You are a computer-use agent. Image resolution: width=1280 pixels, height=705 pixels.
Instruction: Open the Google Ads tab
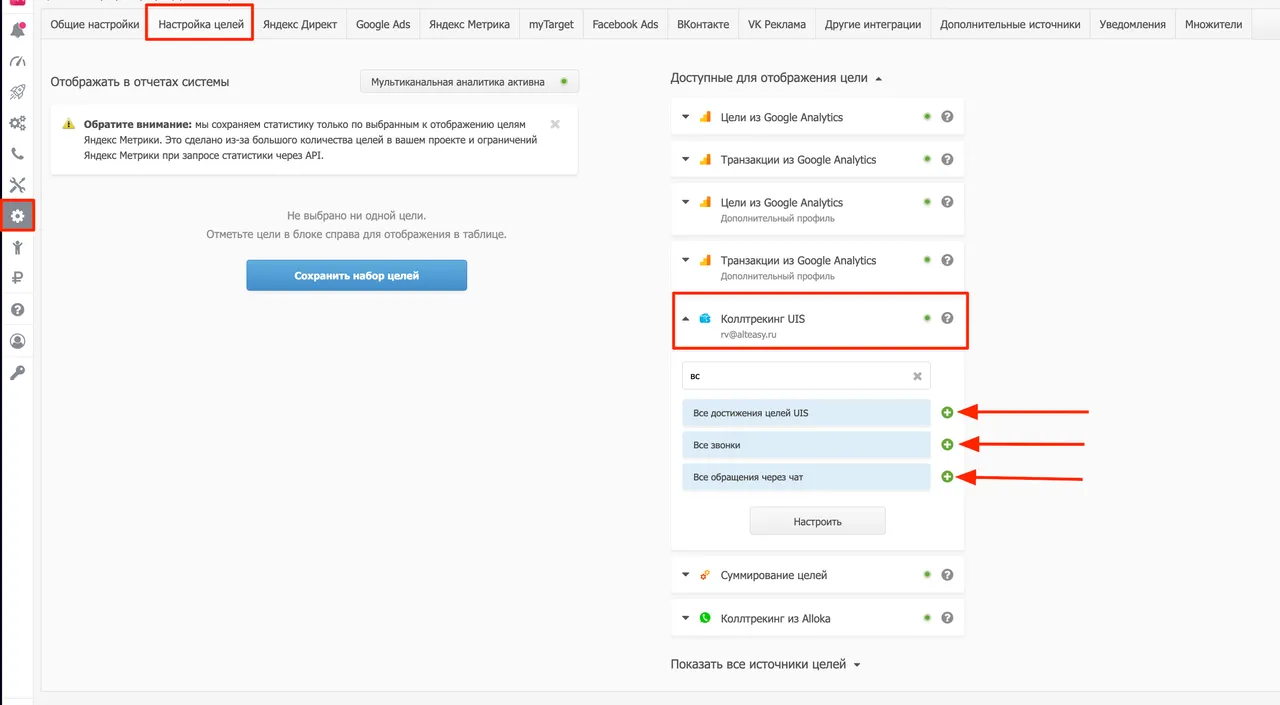tap(383, 24)
